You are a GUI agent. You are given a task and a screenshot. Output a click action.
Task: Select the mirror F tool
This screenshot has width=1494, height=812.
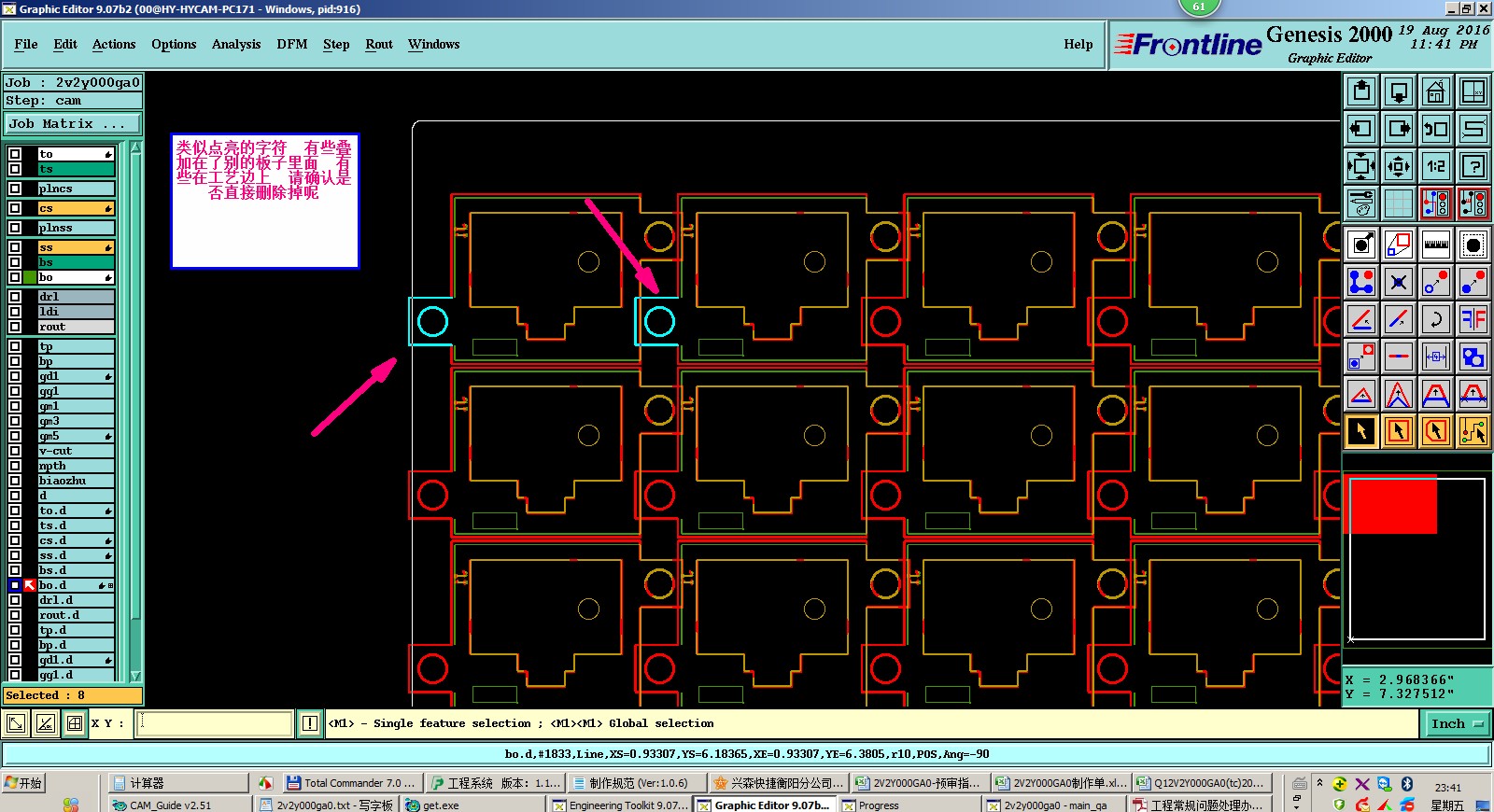(1473, 319)
